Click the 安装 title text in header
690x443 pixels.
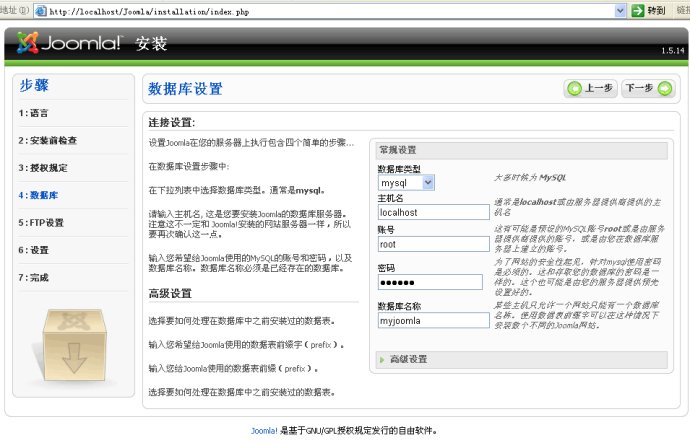[151, 44]
